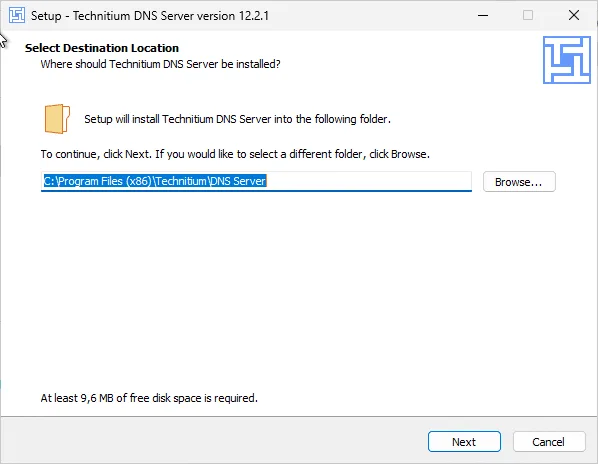Open the Browse folder dialog
Image resolution: width=598 pixels, height=464 pixels.
tap(519, 182)
